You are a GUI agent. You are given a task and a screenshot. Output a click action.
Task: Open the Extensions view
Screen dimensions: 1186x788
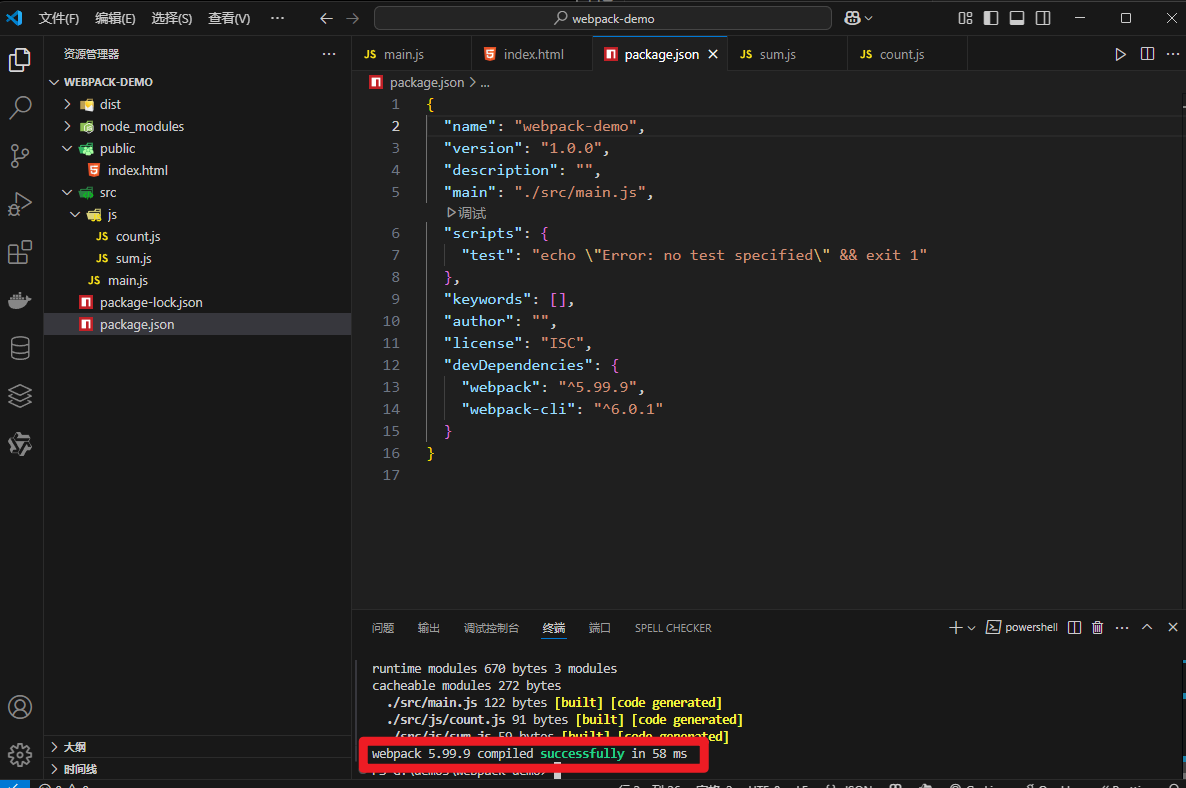click(x=20, y=252)
